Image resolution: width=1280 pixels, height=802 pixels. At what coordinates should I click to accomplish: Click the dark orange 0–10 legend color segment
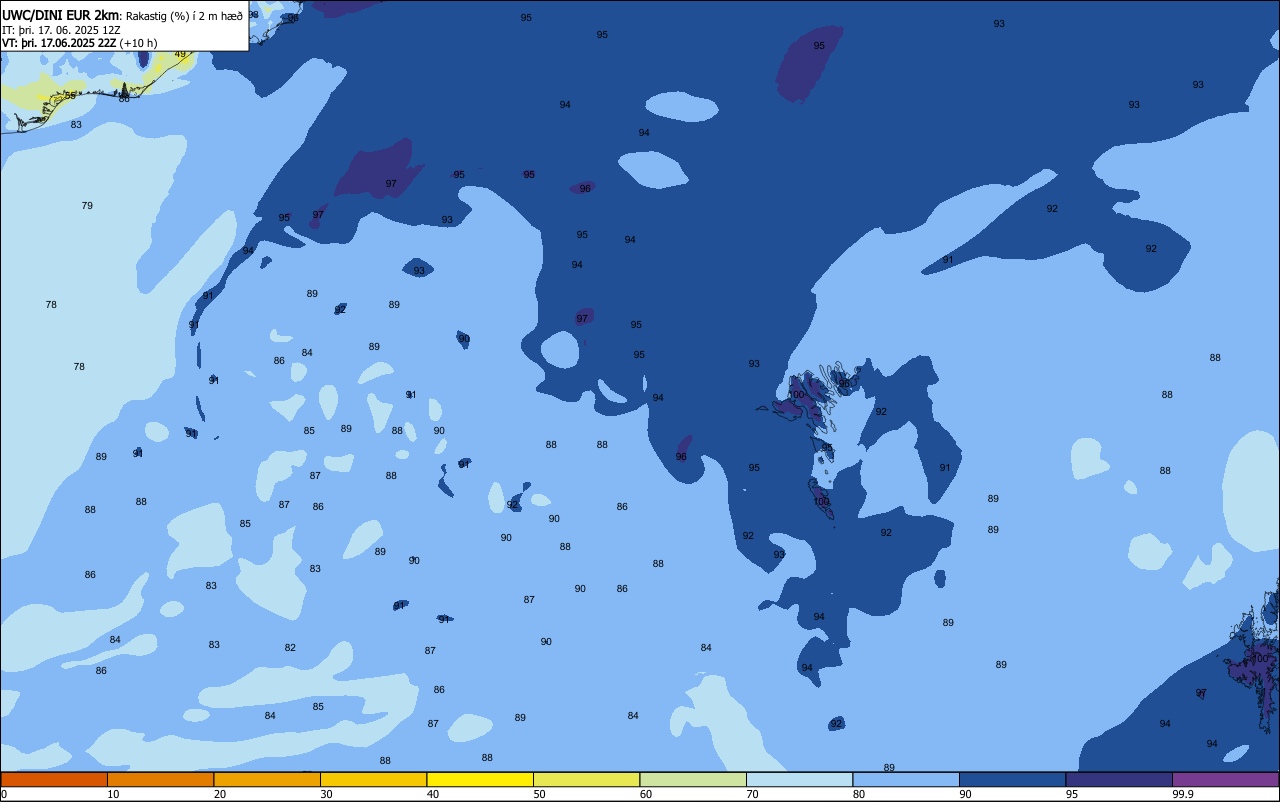(x=54, y=779)
